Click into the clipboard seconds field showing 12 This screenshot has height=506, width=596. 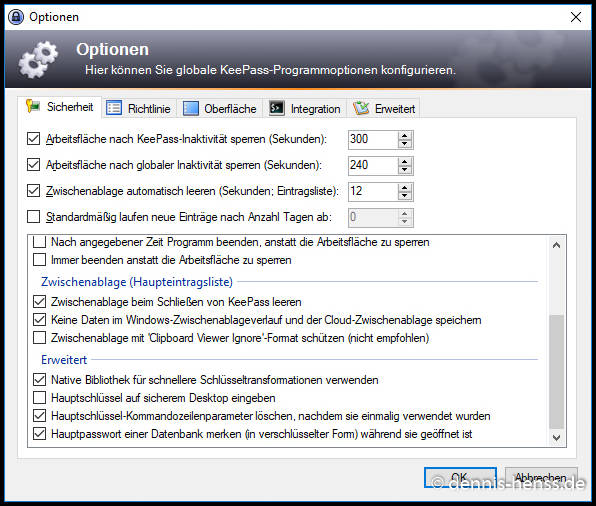(373, 191)
